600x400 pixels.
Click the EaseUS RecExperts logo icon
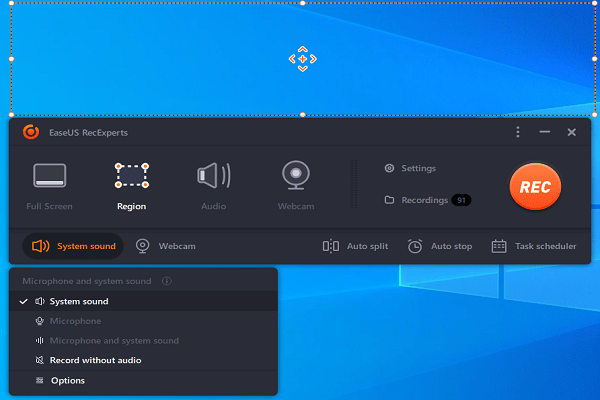click(31, 132)
